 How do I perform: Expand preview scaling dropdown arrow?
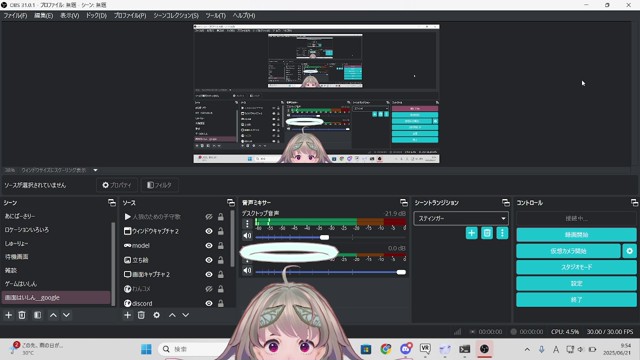pyautogui.click(x=95, y=170)
